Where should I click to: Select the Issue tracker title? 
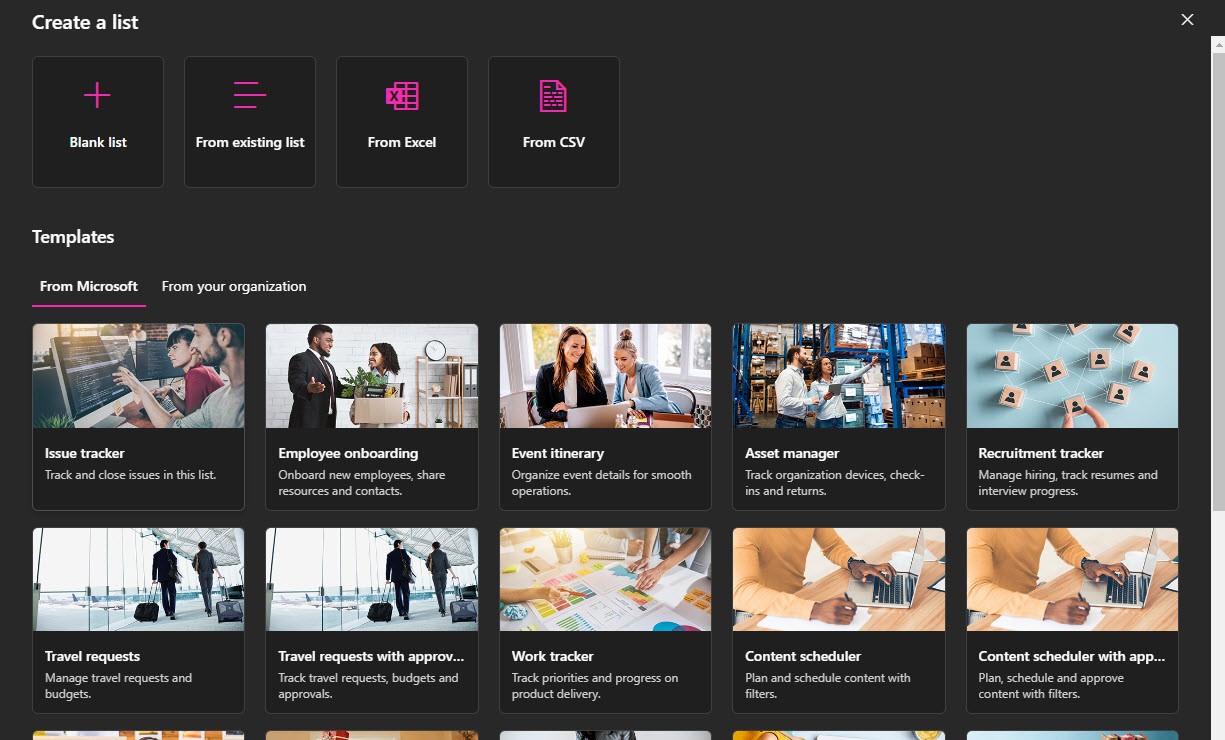[x=85, y=453]
